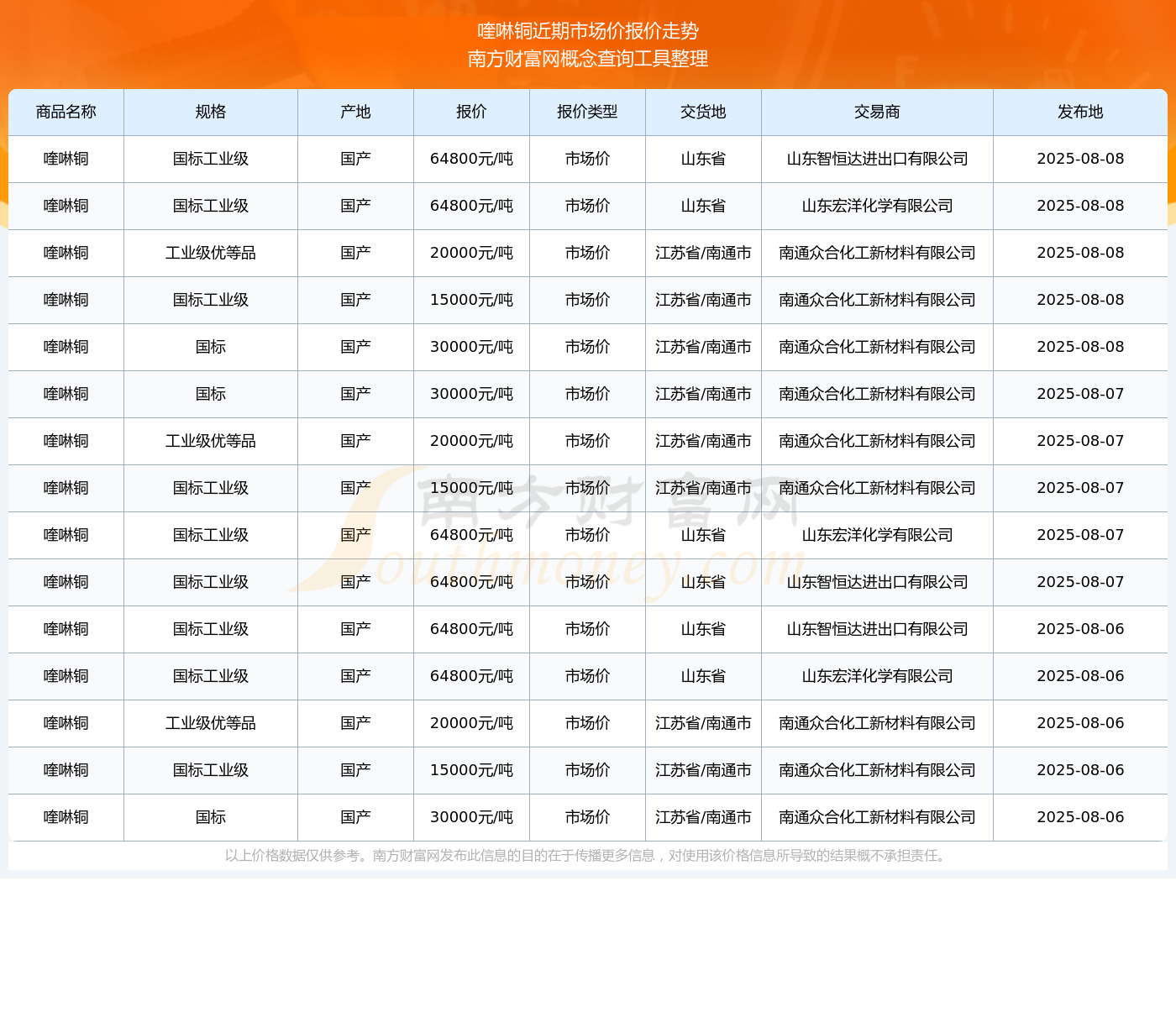Click the 15000元/吨 price dated 2025-08-06

(472, 770)
